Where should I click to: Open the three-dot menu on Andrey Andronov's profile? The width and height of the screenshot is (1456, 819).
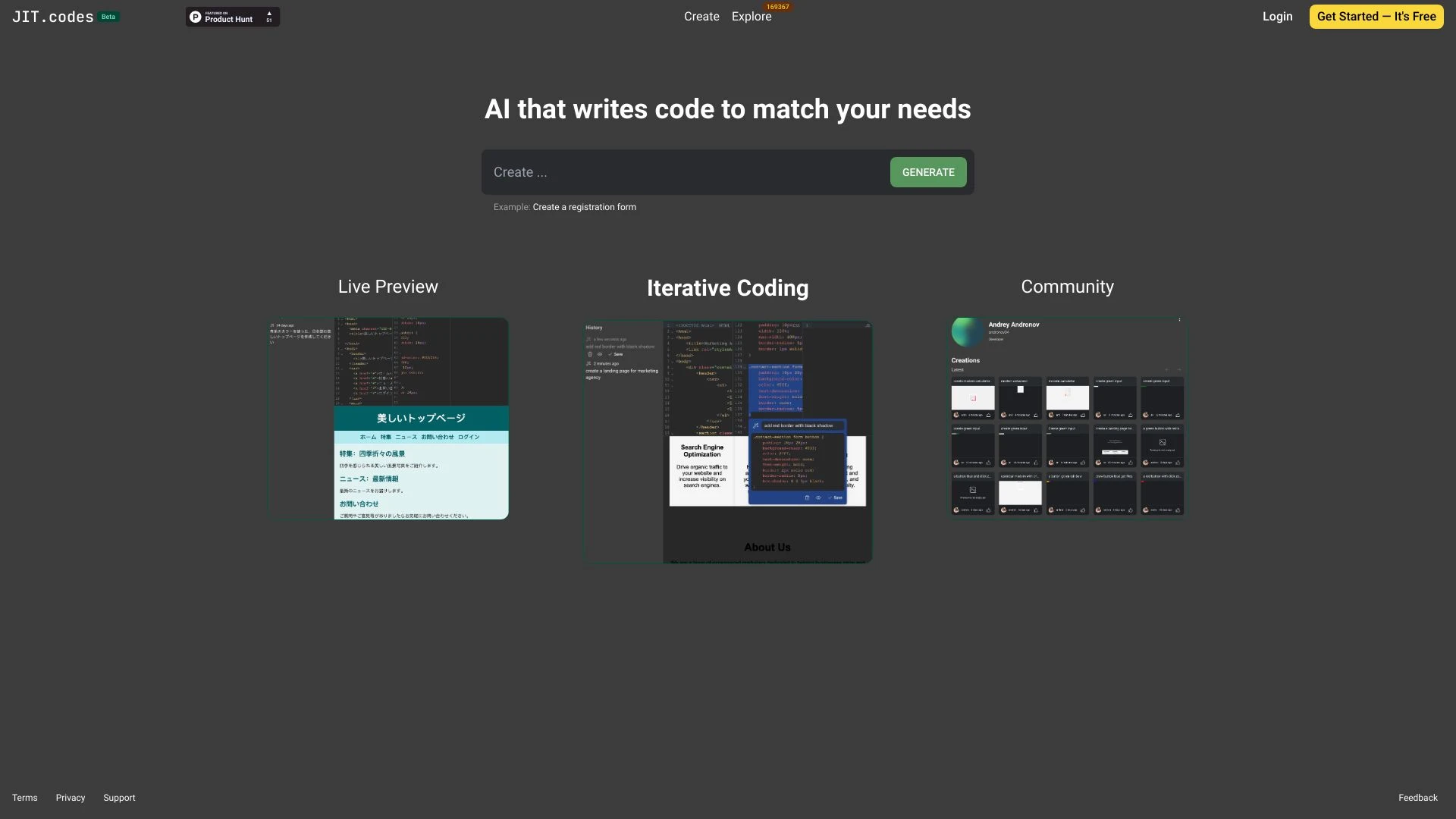click(x=1179, y=319)
